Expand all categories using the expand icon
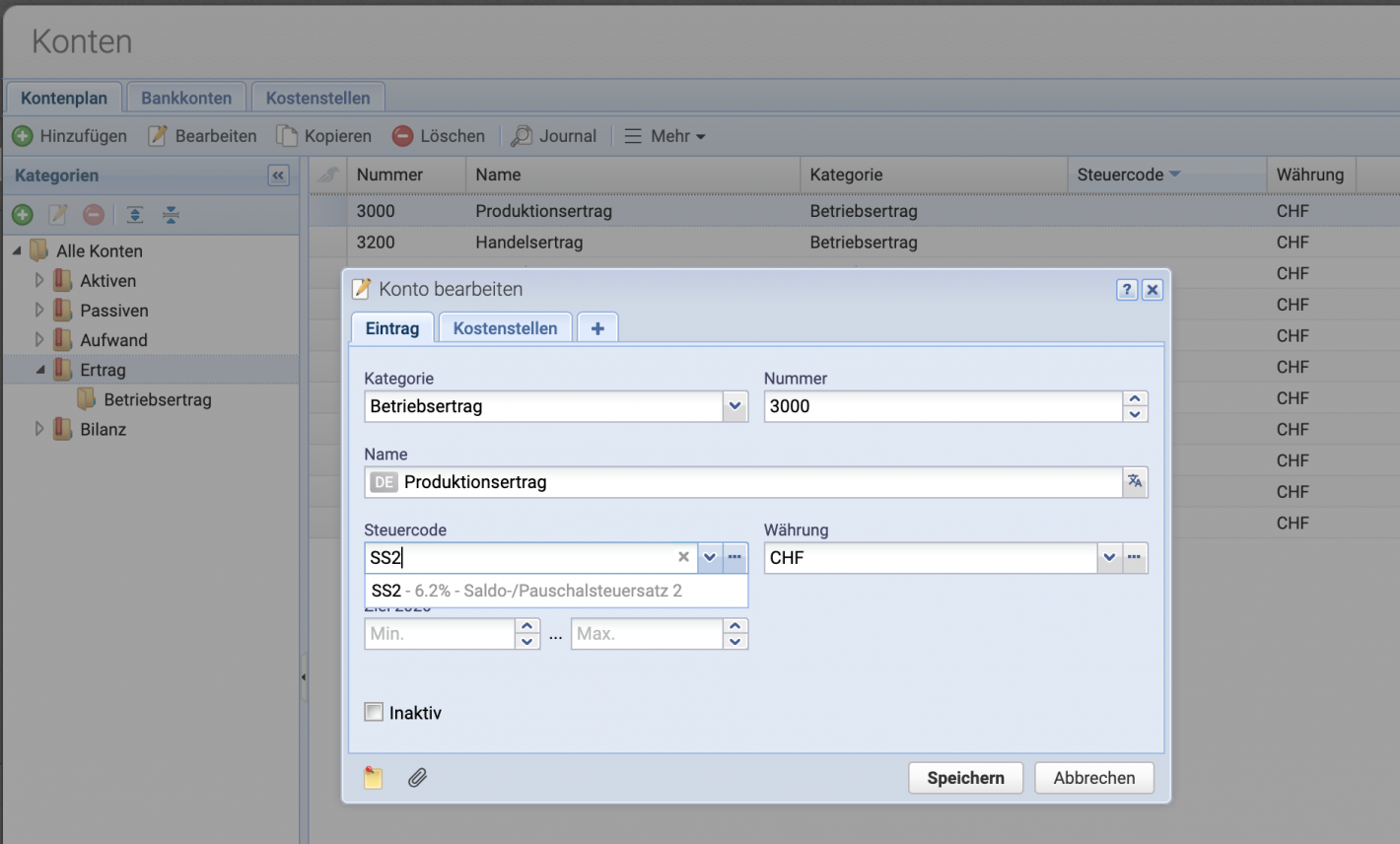Image resolution: width=1400 pixels, height=844 pixels. click(135, 215)
